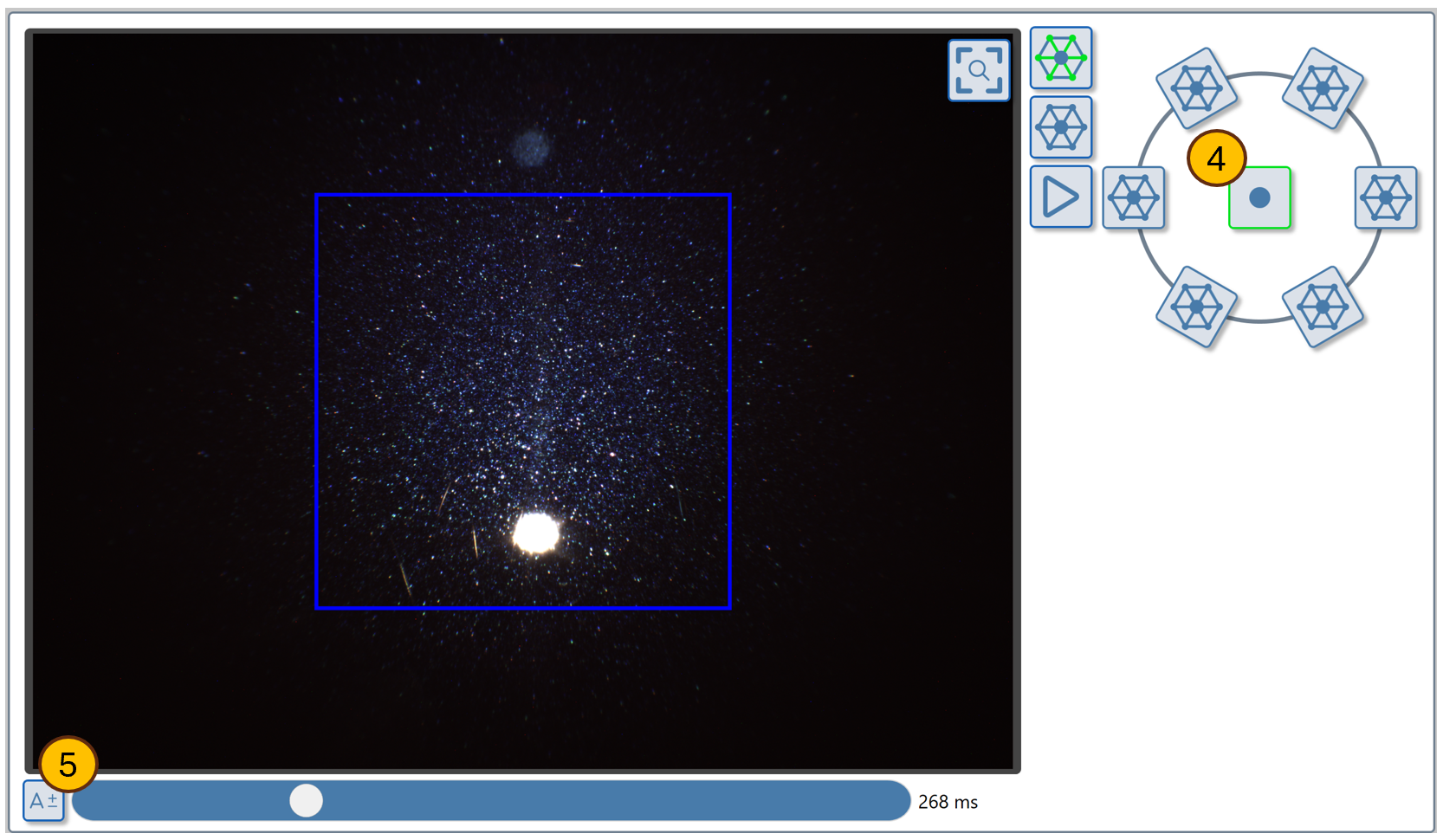Click the zoom-to-region magnifier icon
The width and height of the screenshot is (1443, 840).
coord(978,70)
